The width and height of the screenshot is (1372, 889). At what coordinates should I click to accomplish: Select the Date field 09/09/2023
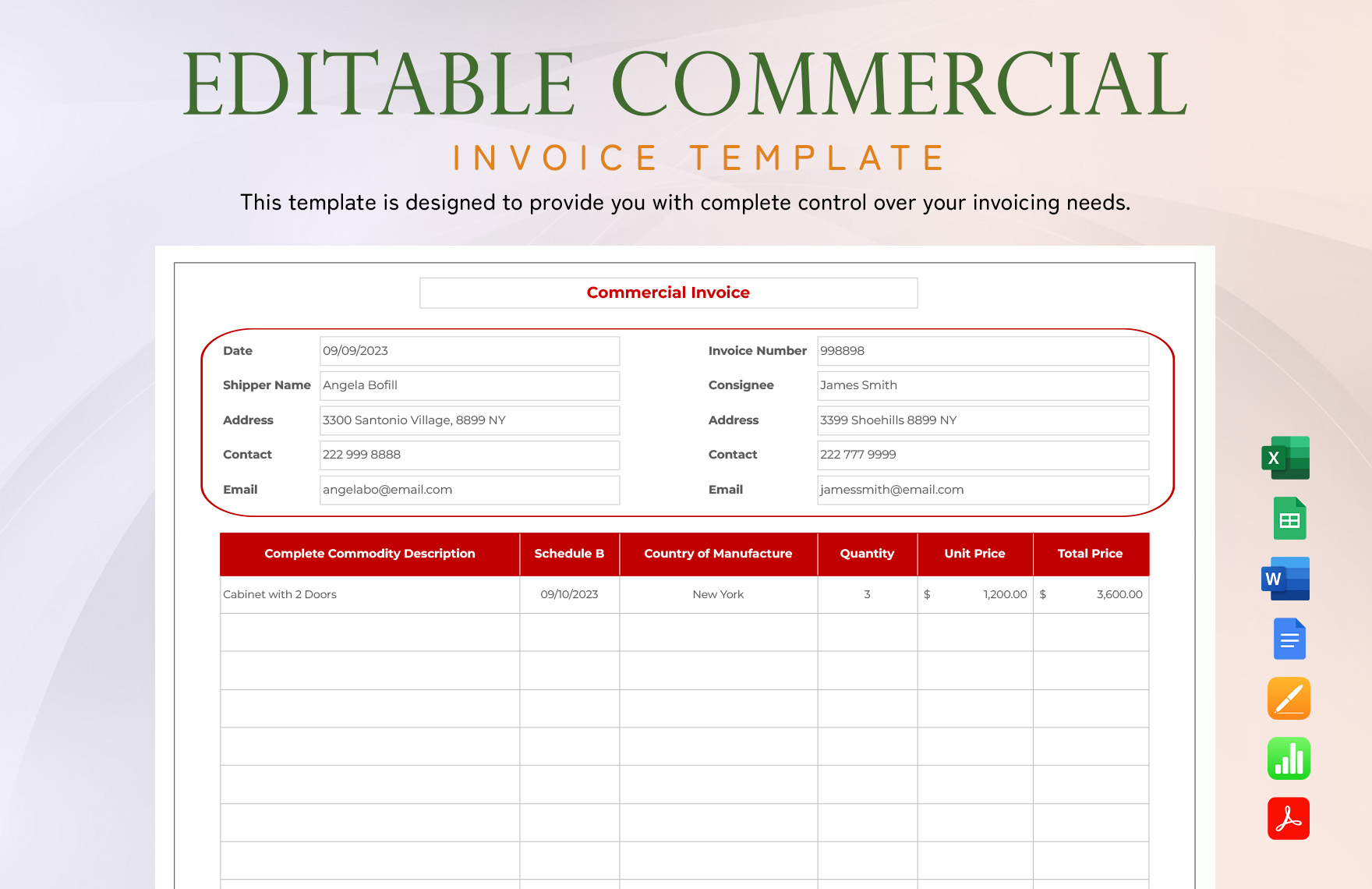click(x=469, y=351)
